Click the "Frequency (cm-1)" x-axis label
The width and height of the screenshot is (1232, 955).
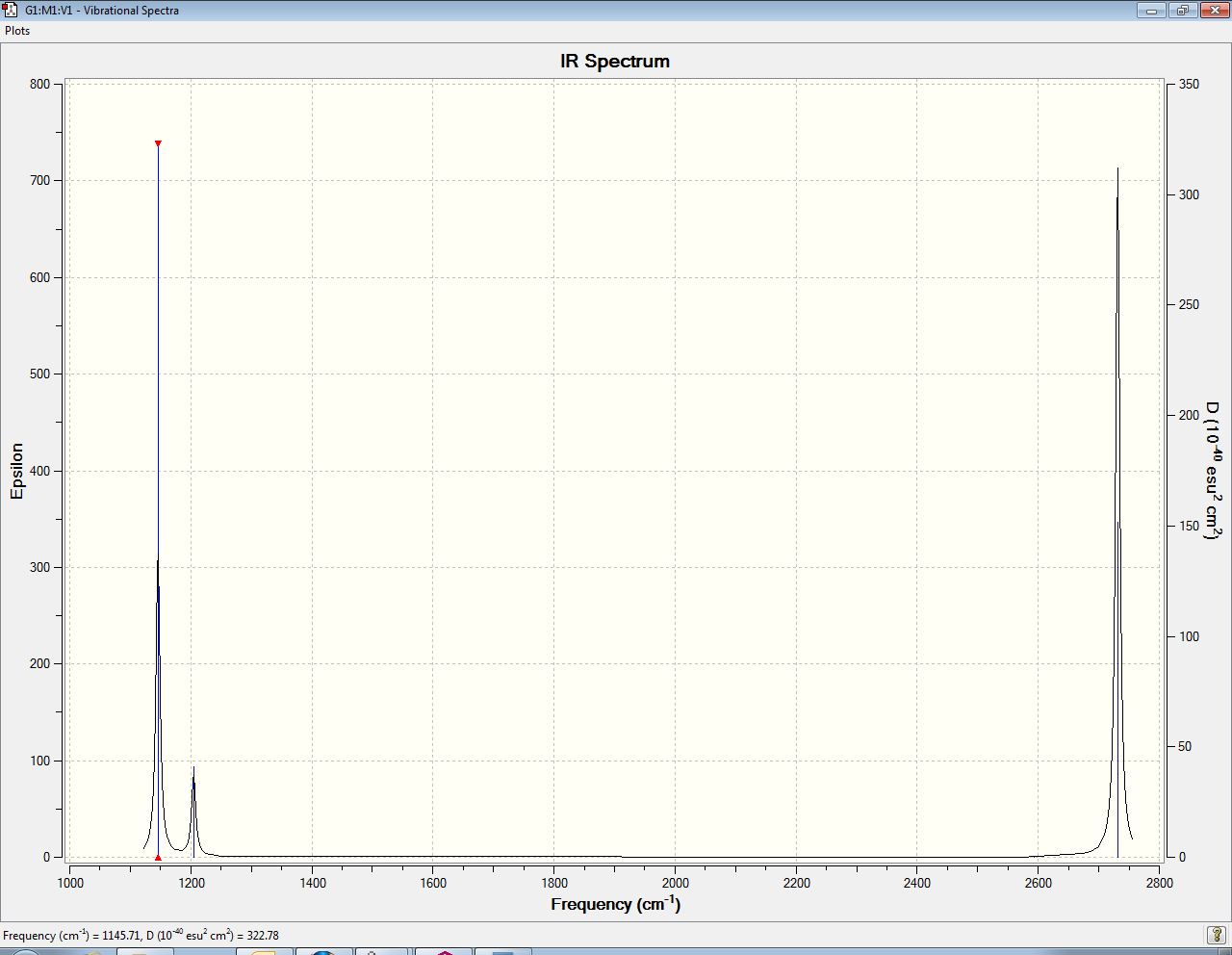616,904
